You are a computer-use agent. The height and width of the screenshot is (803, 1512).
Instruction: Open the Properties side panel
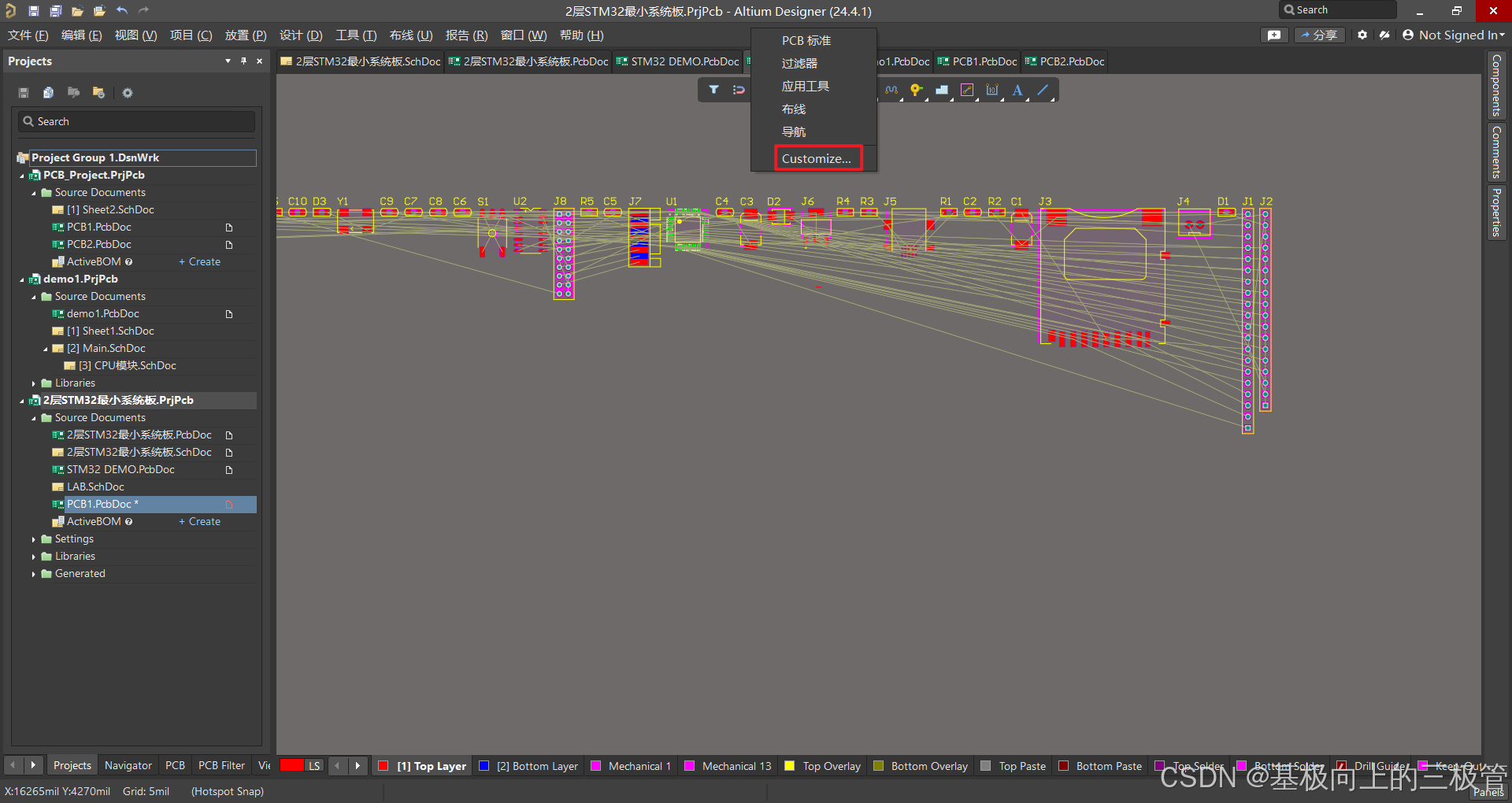[x=1496, y=213]
